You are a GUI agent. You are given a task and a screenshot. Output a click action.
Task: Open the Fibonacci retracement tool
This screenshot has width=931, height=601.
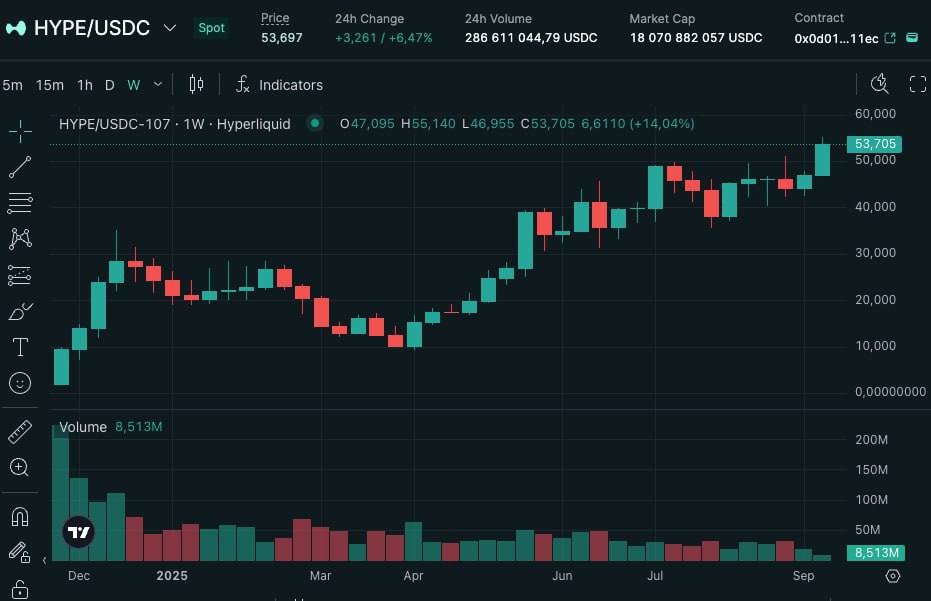click(x=20, y=203)
